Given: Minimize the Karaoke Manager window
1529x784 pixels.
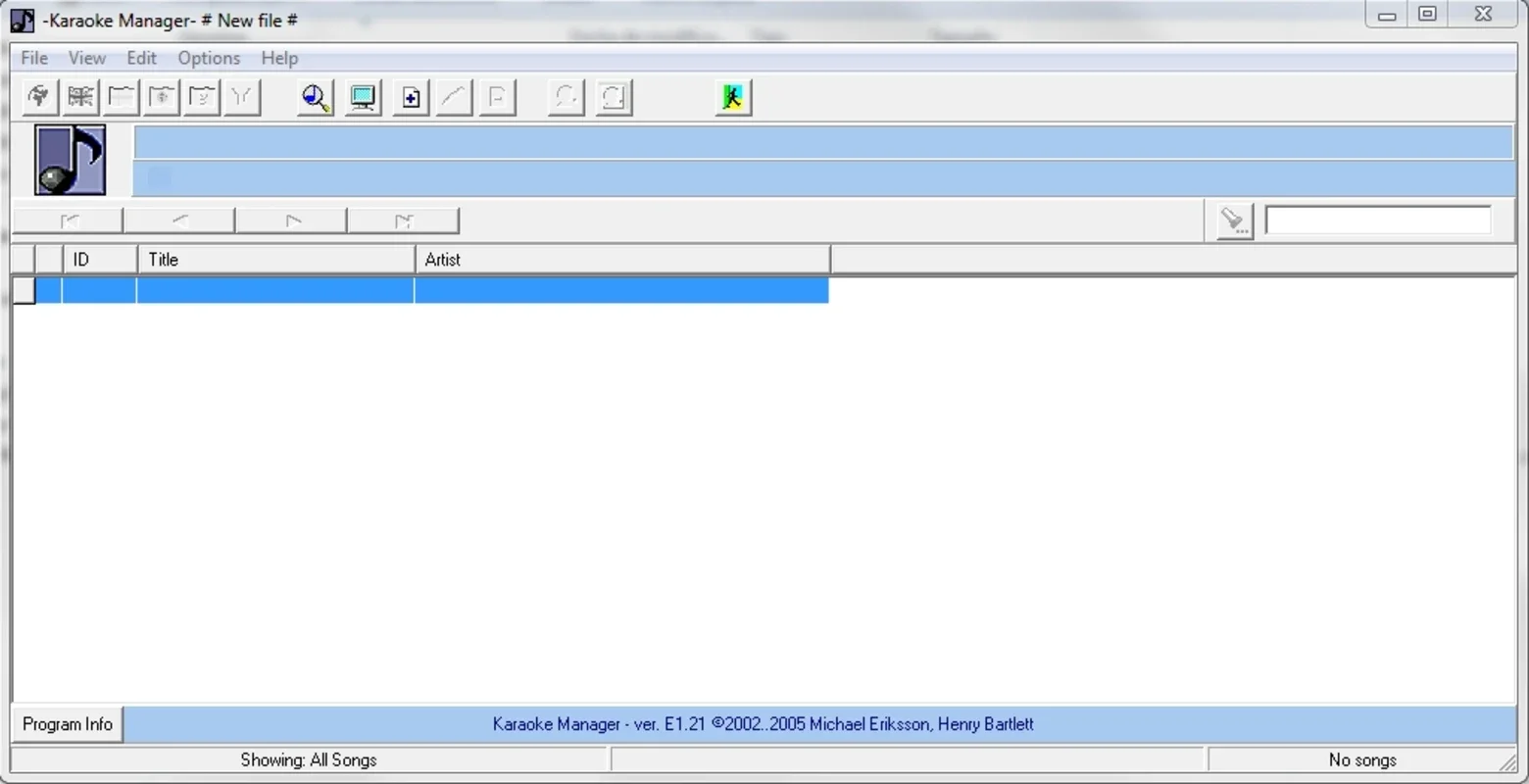Looking at the screenshot, I should 1387,15.
